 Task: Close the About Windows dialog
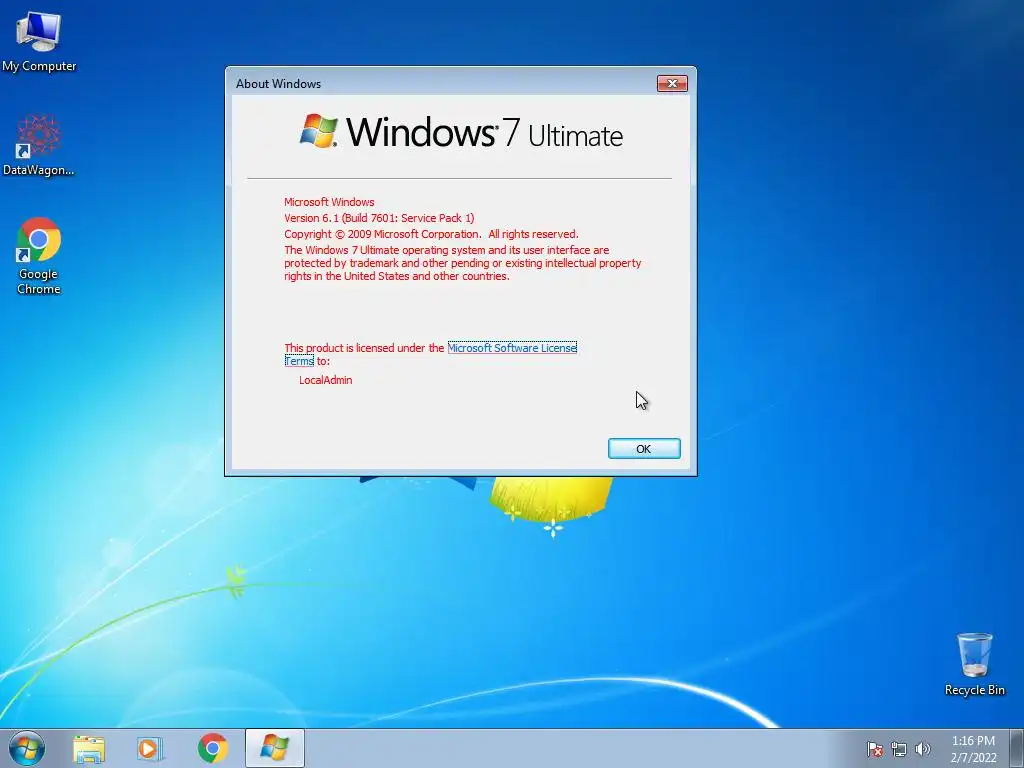point(672,83)
